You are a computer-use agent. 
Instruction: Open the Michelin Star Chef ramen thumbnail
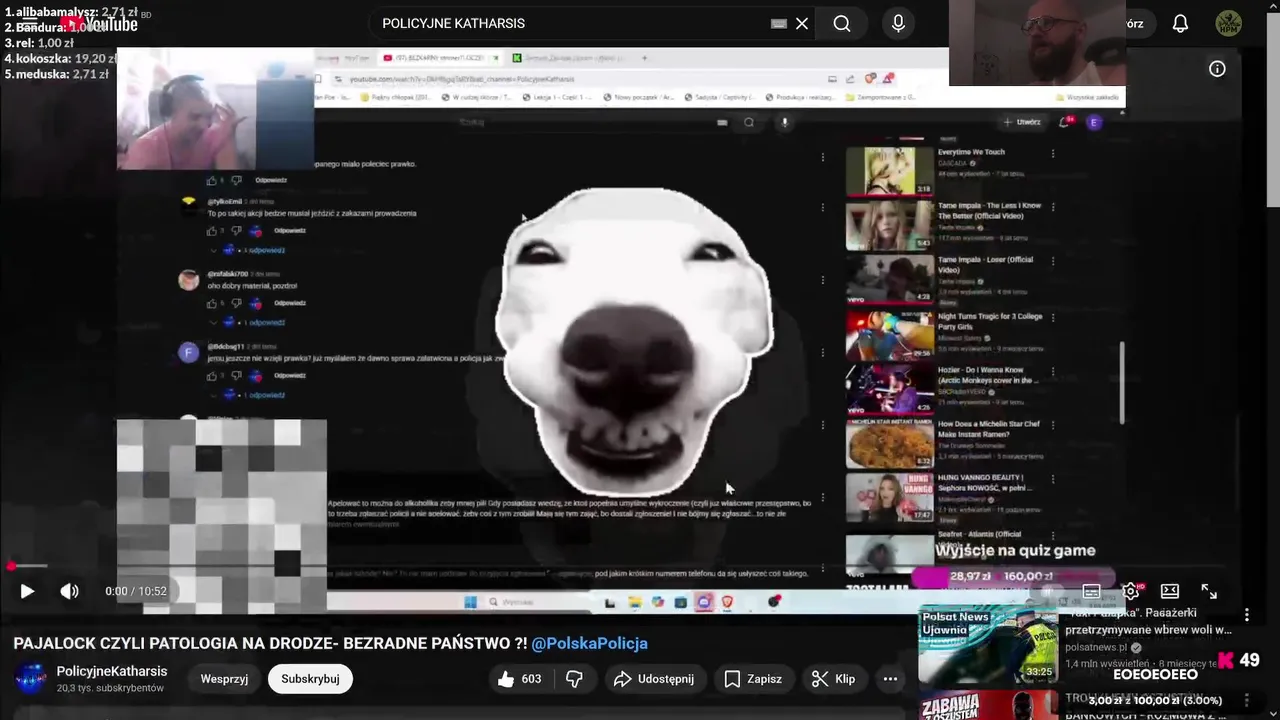pos(890,443)
